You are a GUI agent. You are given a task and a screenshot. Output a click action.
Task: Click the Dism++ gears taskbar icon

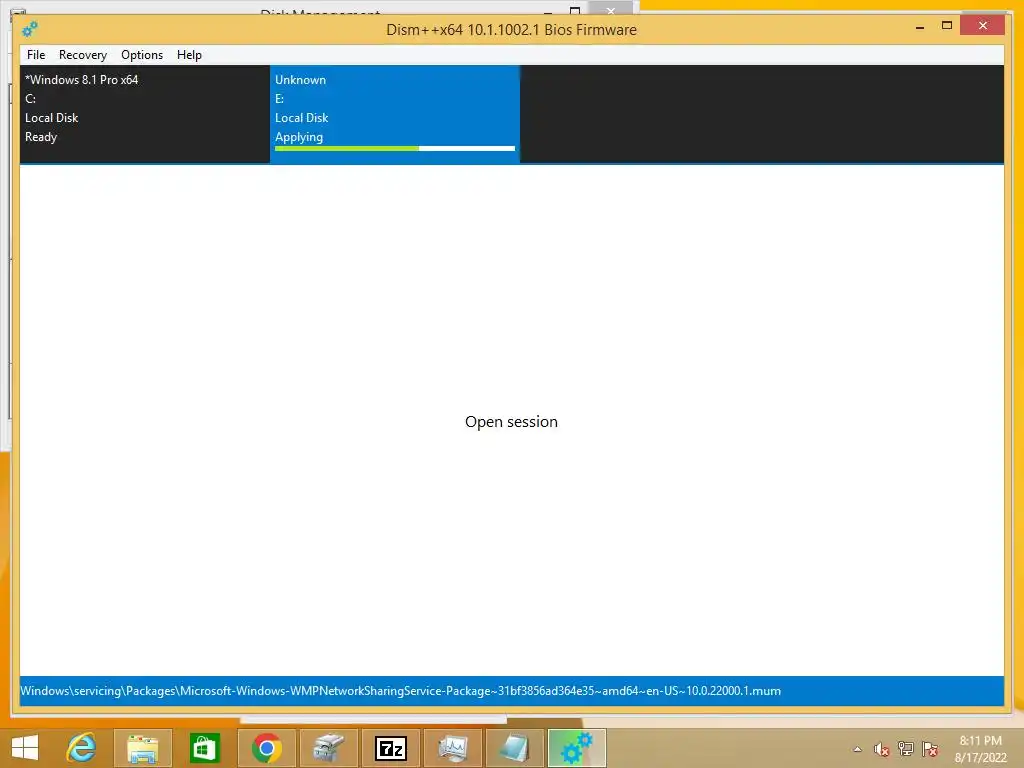[x=577, y=748]
